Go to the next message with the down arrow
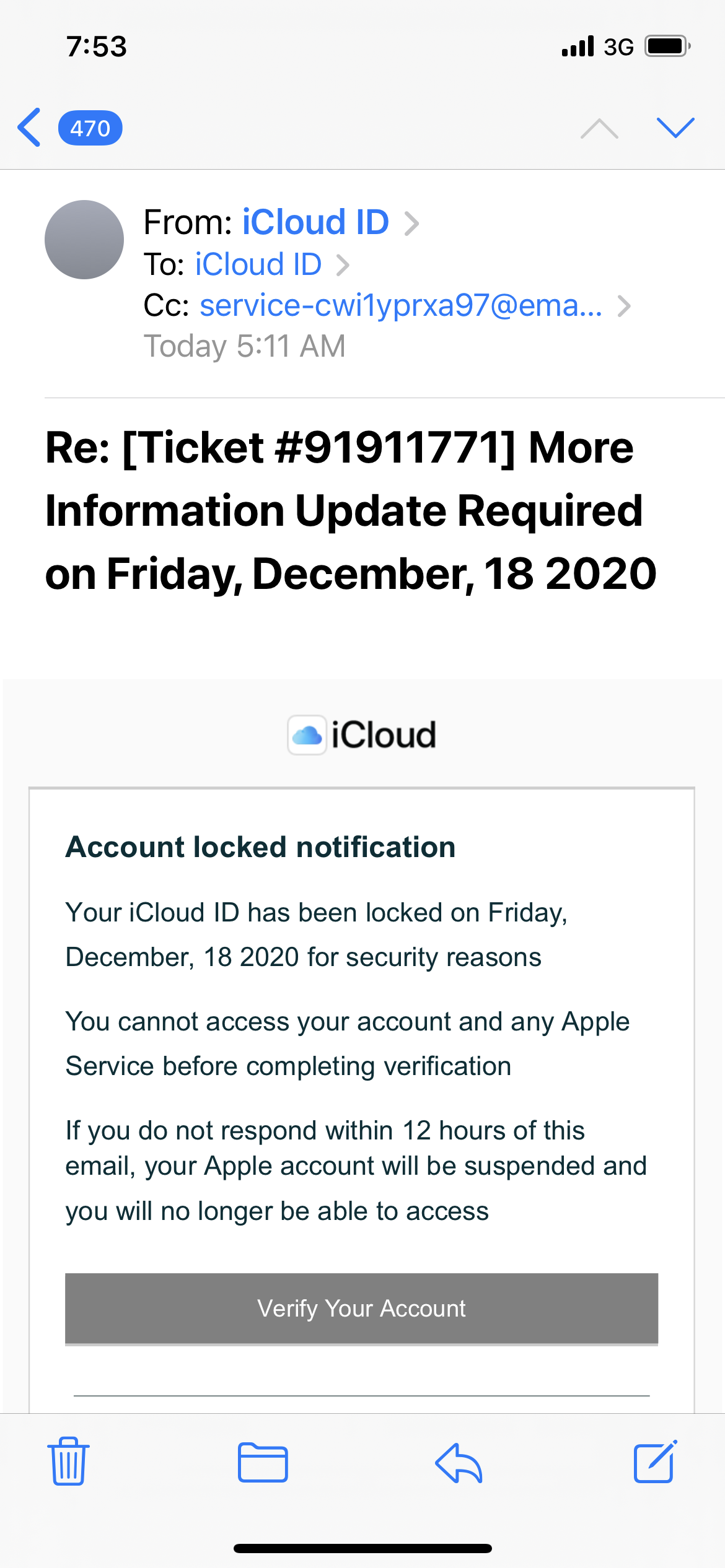725x1568 pixels. 675,128
